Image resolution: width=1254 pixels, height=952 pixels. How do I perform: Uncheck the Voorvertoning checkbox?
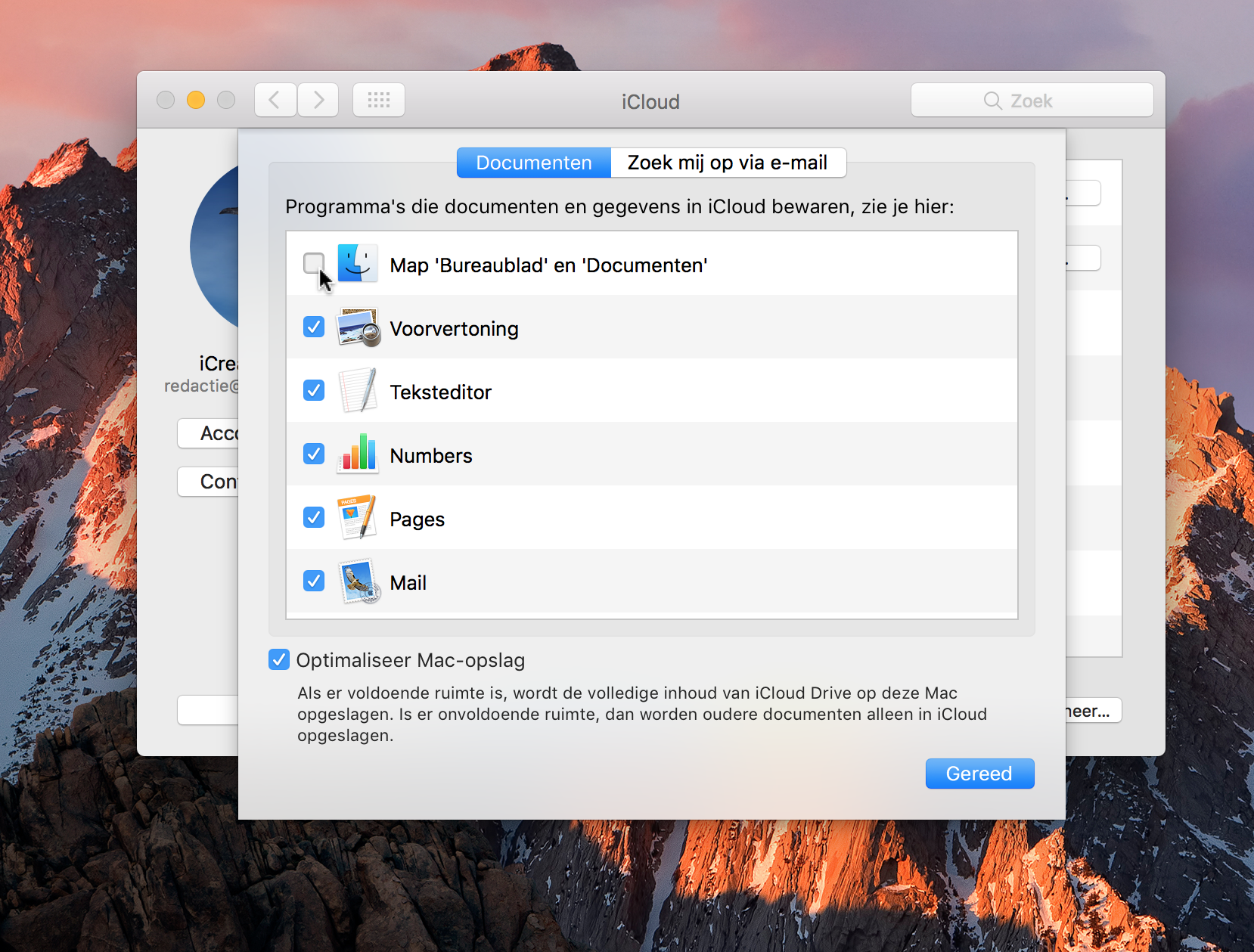[314, 327]
